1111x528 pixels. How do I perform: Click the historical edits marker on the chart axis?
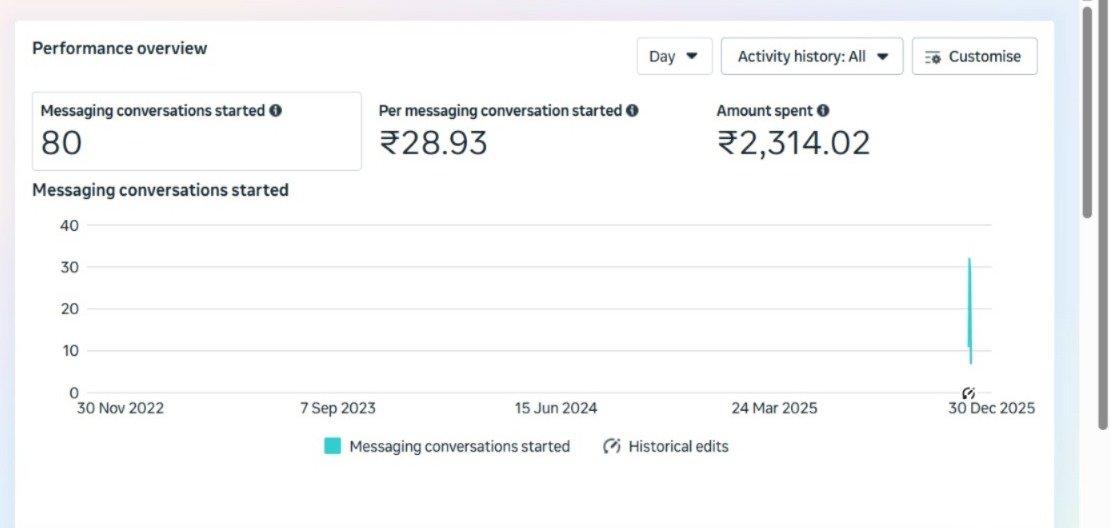pyautogui.click(x=968, y=393)
